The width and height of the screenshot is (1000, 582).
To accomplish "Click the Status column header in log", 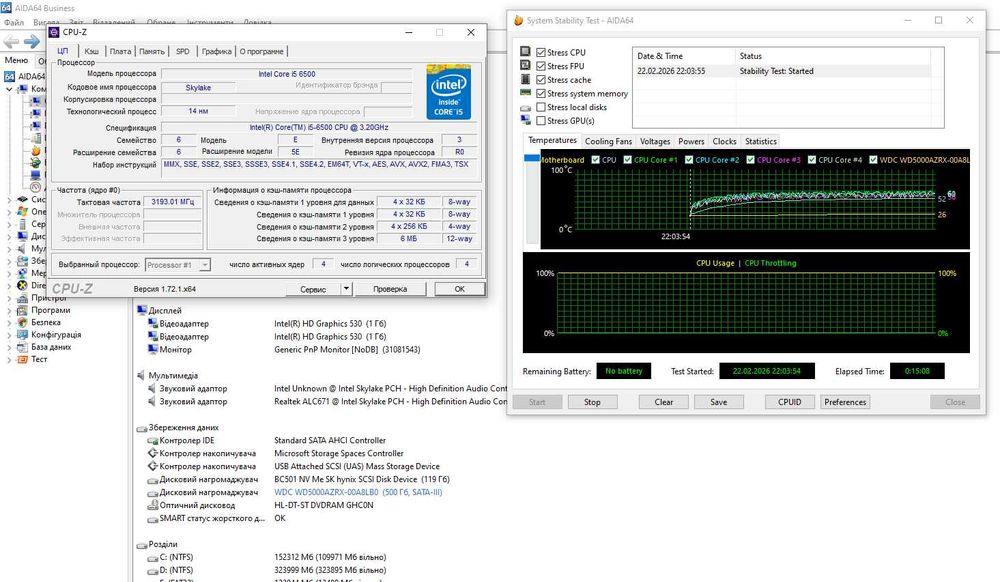I will click(x=832, y=56).
